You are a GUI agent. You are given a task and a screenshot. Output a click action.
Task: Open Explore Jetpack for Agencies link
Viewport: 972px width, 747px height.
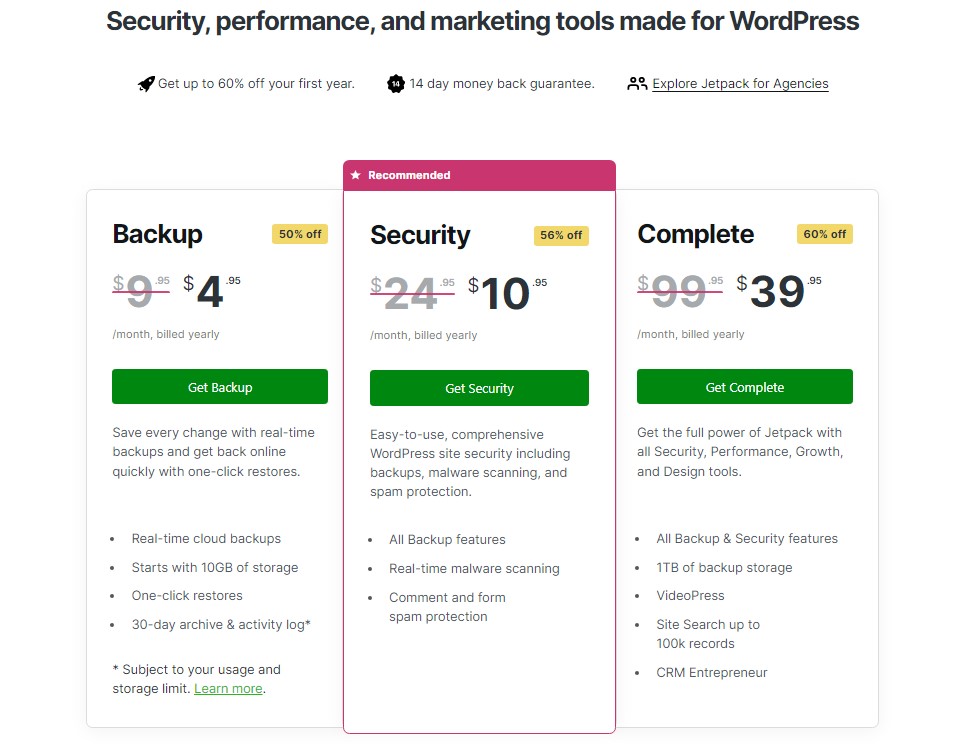(740, 84)
